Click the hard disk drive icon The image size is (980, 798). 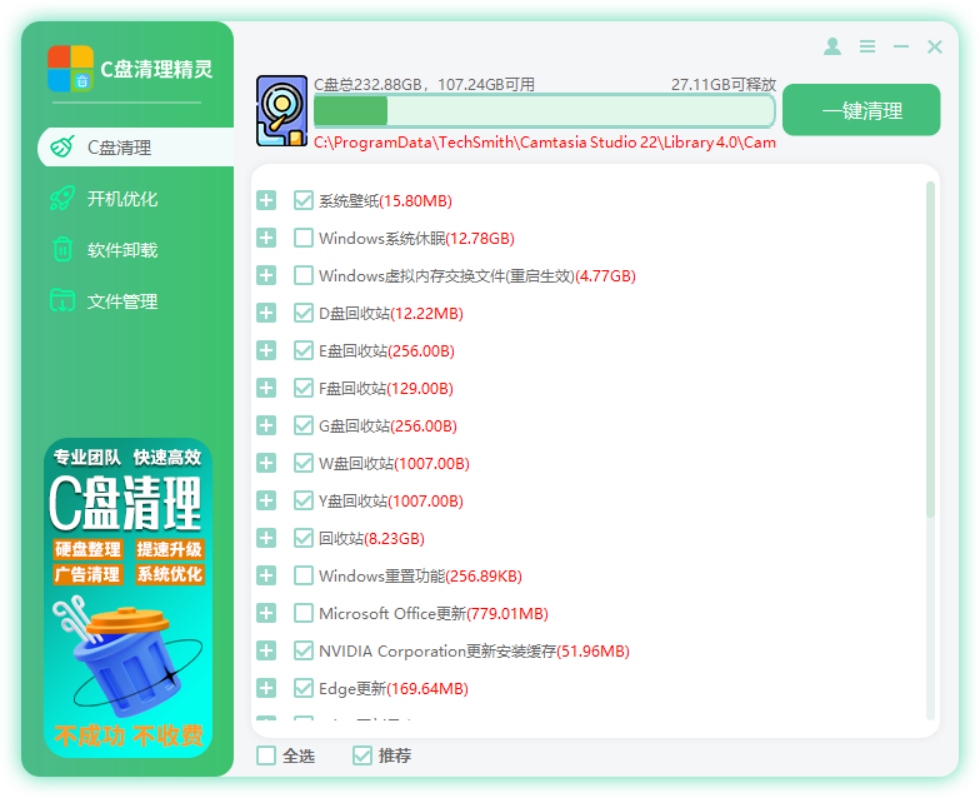click(281, 111)
